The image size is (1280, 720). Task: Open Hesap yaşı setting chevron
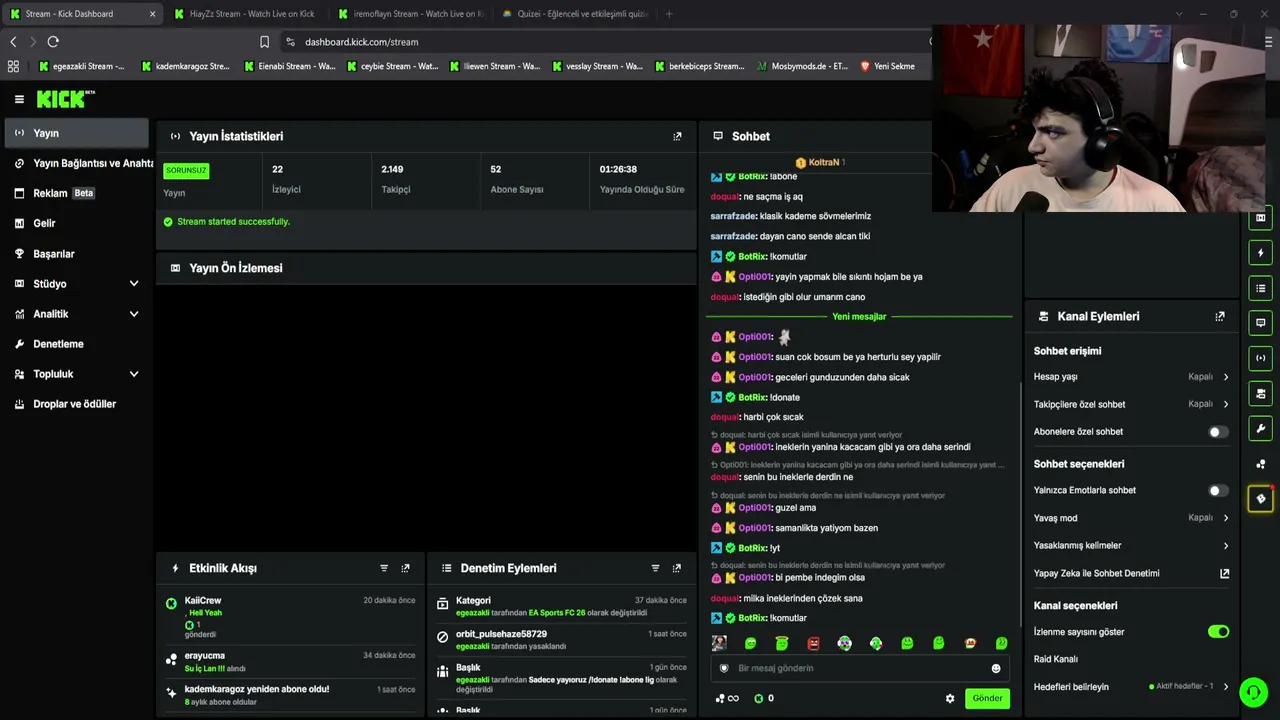1226,377
